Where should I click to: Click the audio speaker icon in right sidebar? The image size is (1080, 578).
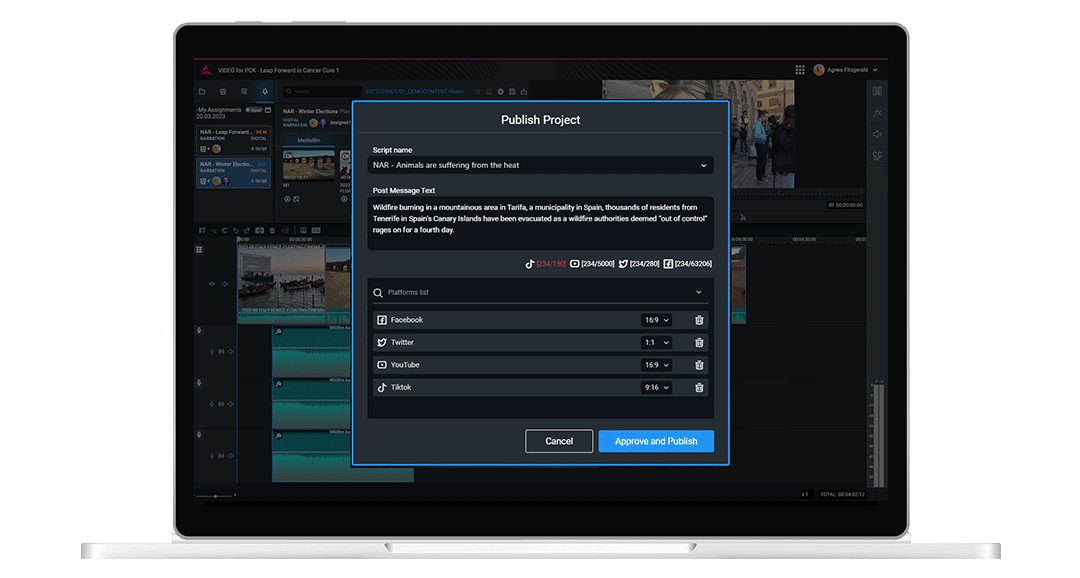tap(877, 134)
